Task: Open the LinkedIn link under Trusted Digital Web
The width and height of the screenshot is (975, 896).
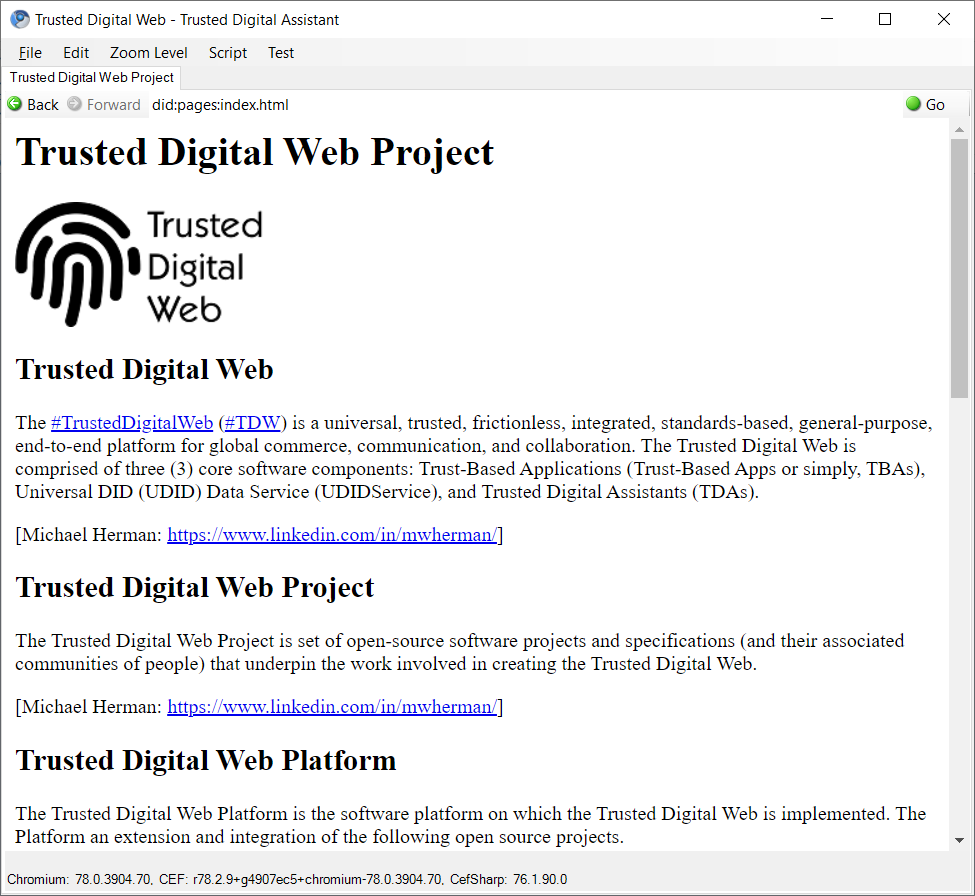Action: [x=332, y=535]
